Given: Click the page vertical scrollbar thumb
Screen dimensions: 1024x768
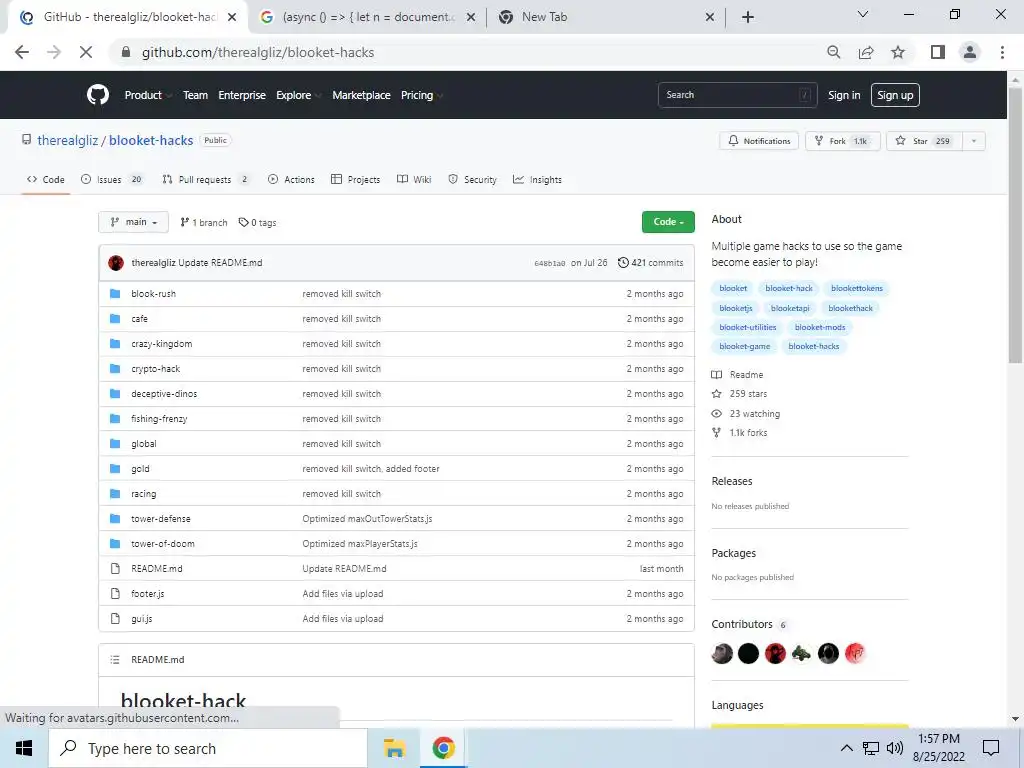Looking at the screenshot, I should coord(1015,225).
